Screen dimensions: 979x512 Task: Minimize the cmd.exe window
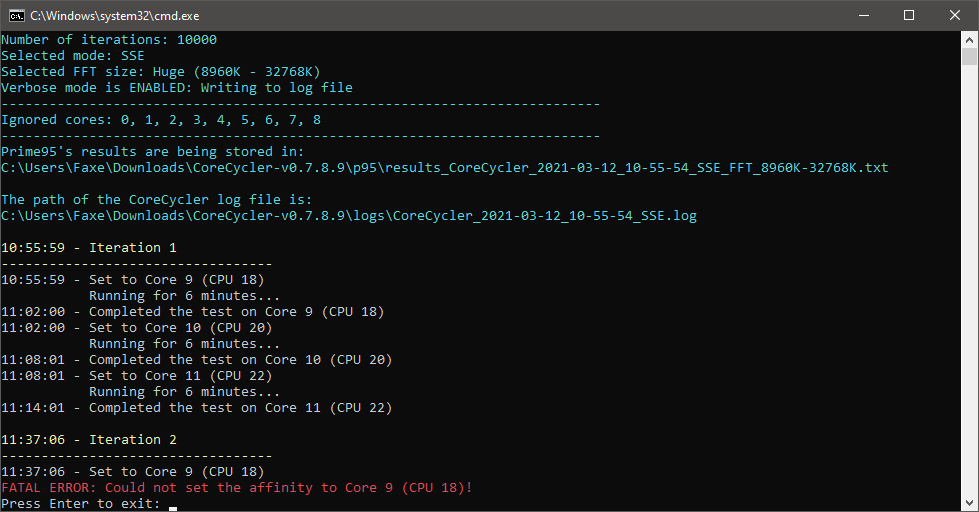(x=864, y=16)
